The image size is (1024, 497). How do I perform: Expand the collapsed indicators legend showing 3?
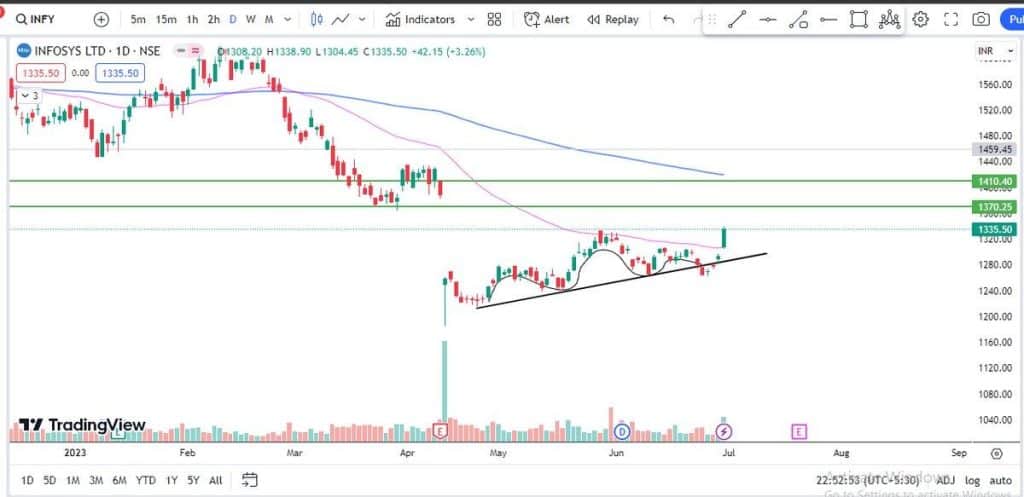point(28,96)
